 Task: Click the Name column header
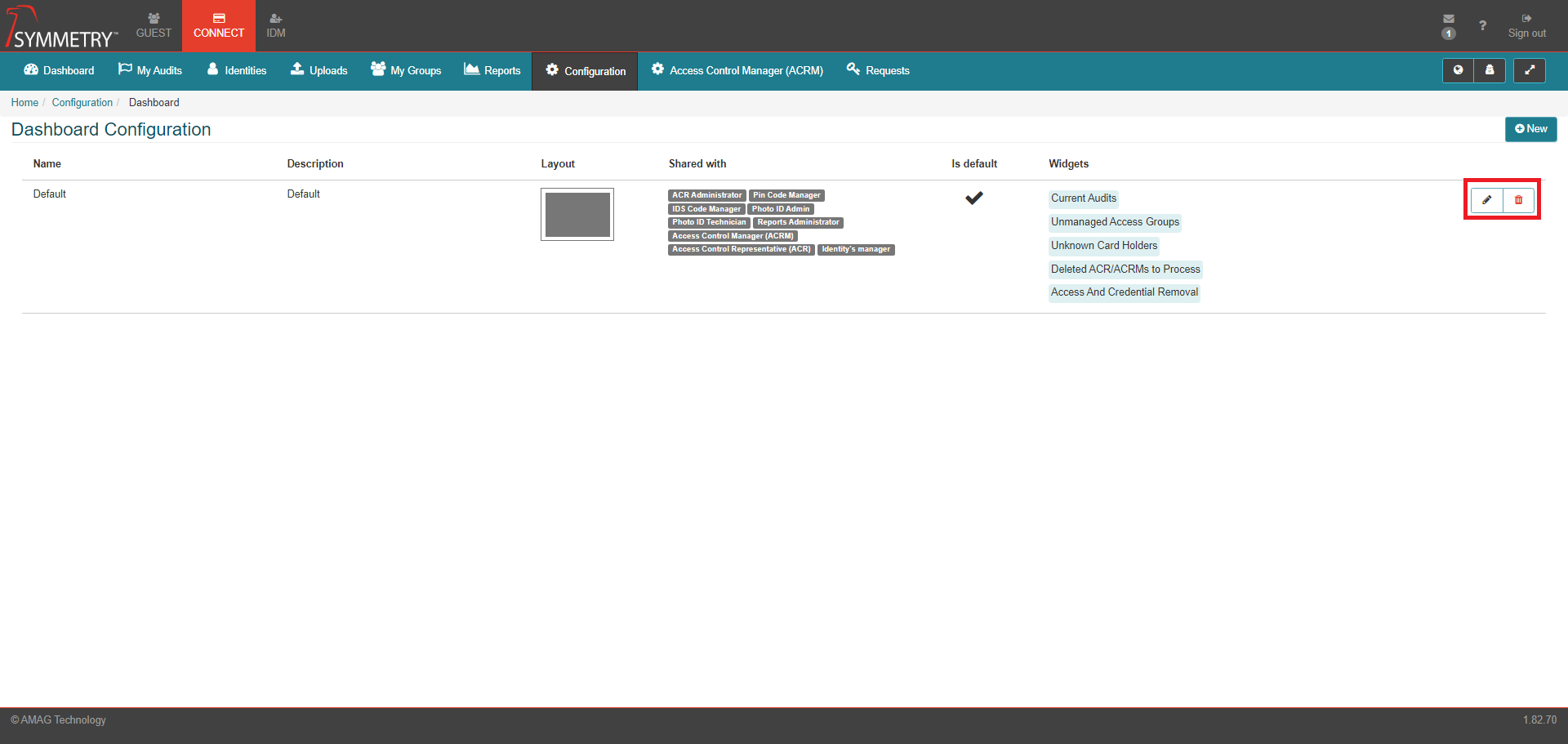[x=47, y=164]
